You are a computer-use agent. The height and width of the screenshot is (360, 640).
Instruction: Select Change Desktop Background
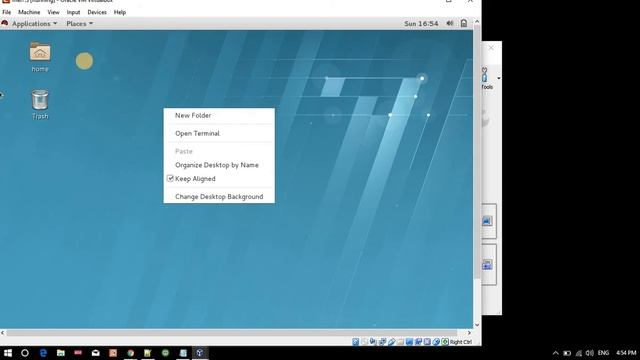tap(219, 196)
